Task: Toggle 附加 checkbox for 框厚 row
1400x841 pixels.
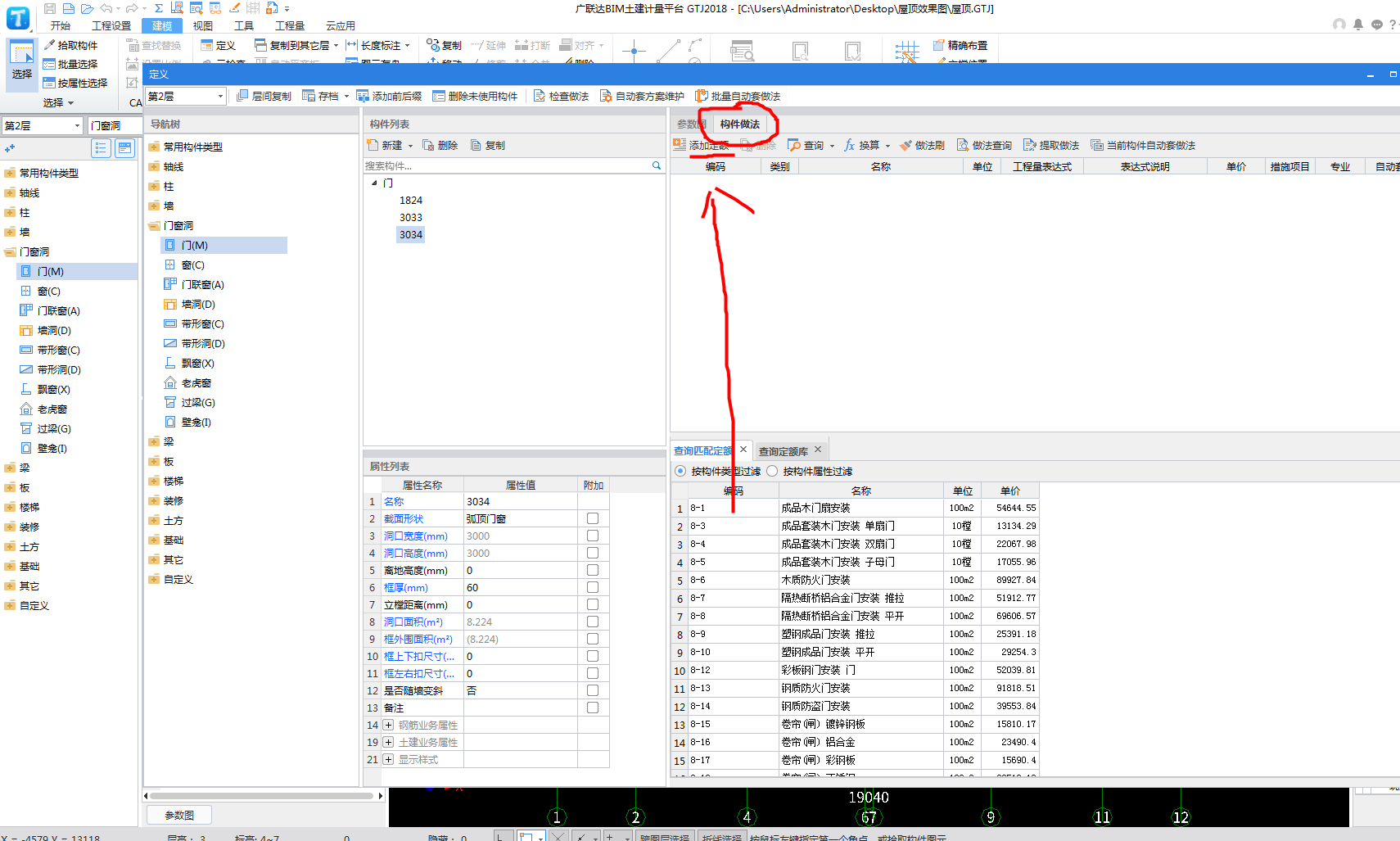Action: coord(593,587)
